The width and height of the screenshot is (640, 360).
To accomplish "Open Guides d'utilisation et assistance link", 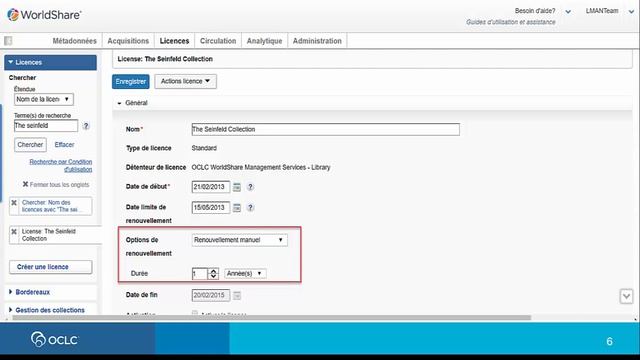I will click(x=511, y=22).
